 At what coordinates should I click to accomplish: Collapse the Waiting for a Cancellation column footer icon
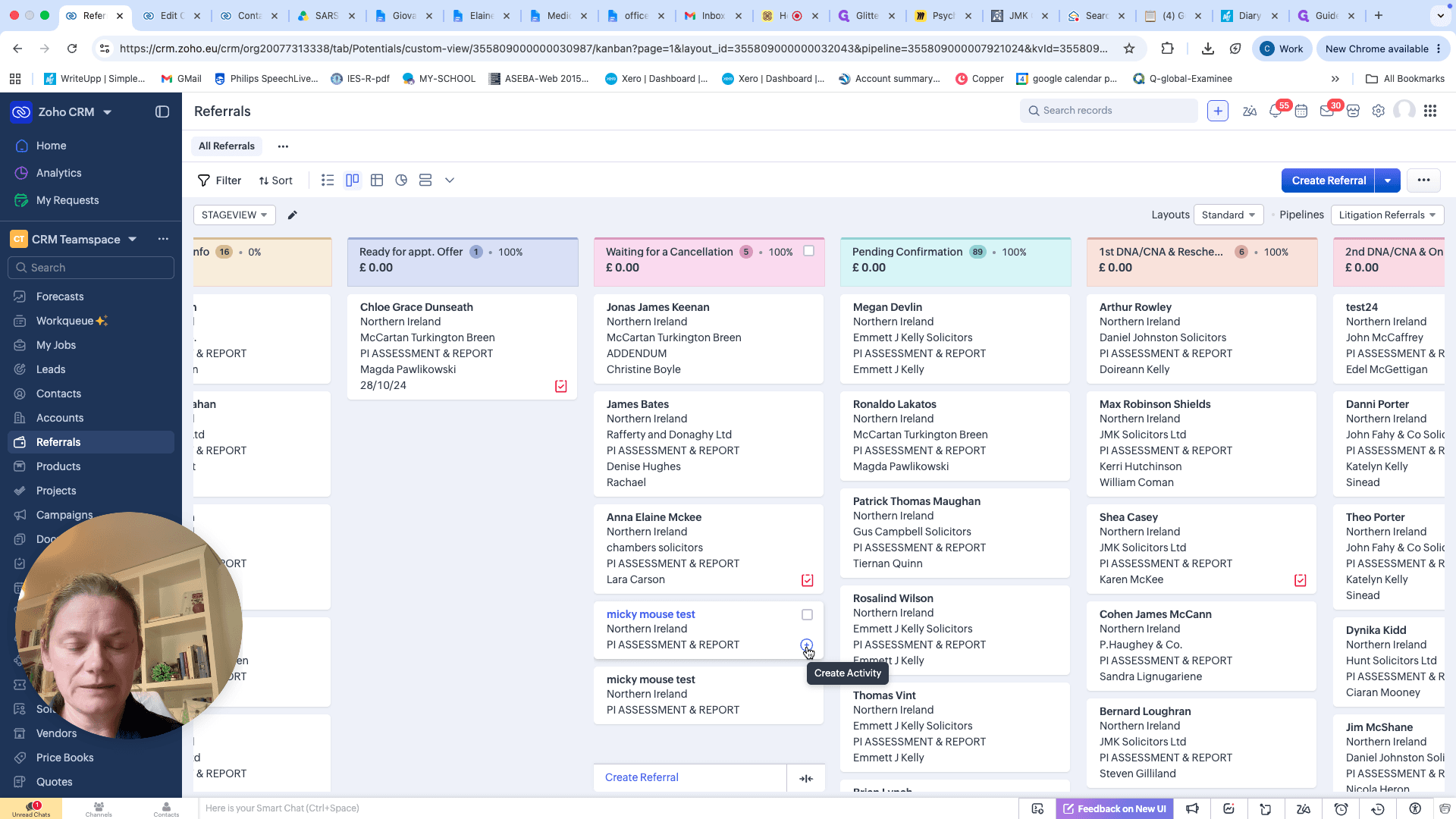click(x=806, y=778)
